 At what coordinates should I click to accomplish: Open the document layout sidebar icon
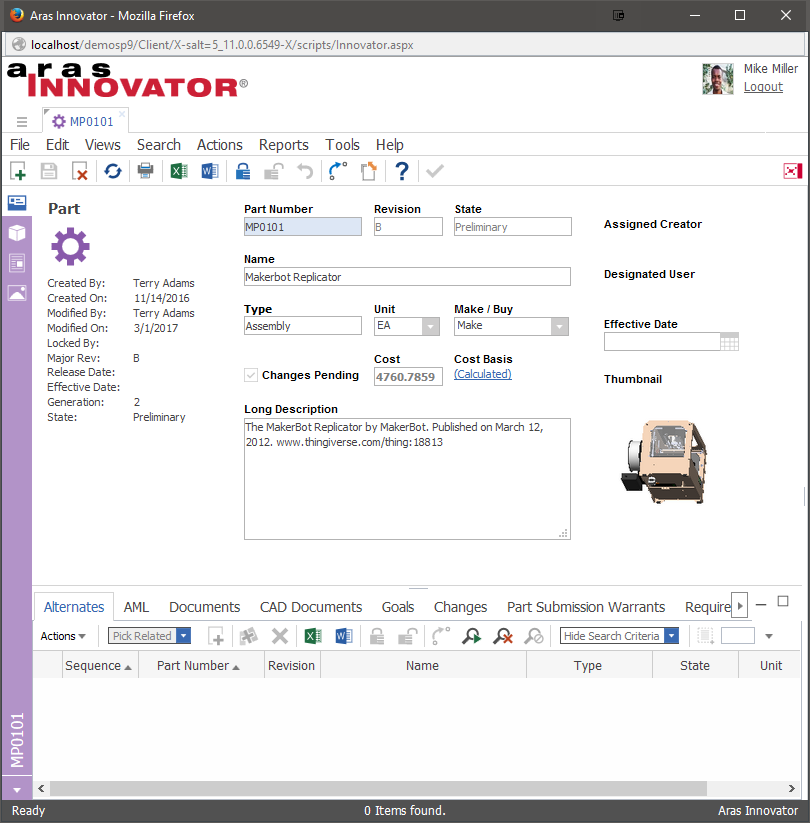[x=17, y=263]
